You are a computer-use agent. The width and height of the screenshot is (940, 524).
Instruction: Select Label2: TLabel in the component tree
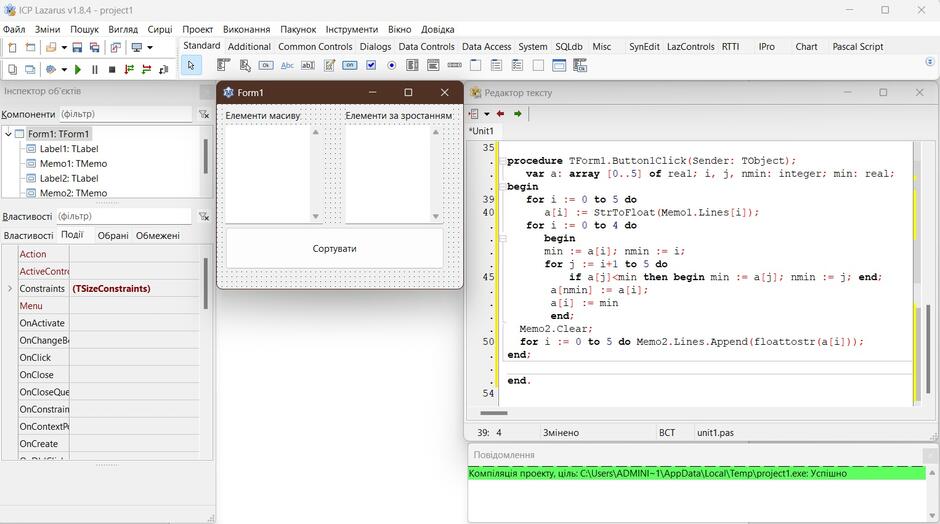pos(69,178)
